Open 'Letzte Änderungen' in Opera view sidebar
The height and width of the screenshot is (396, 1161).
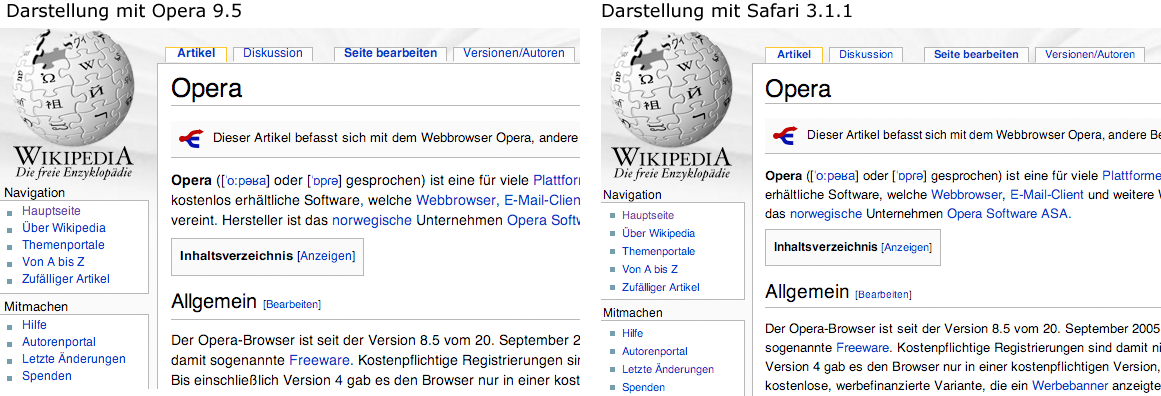click(x=73, y=359)
